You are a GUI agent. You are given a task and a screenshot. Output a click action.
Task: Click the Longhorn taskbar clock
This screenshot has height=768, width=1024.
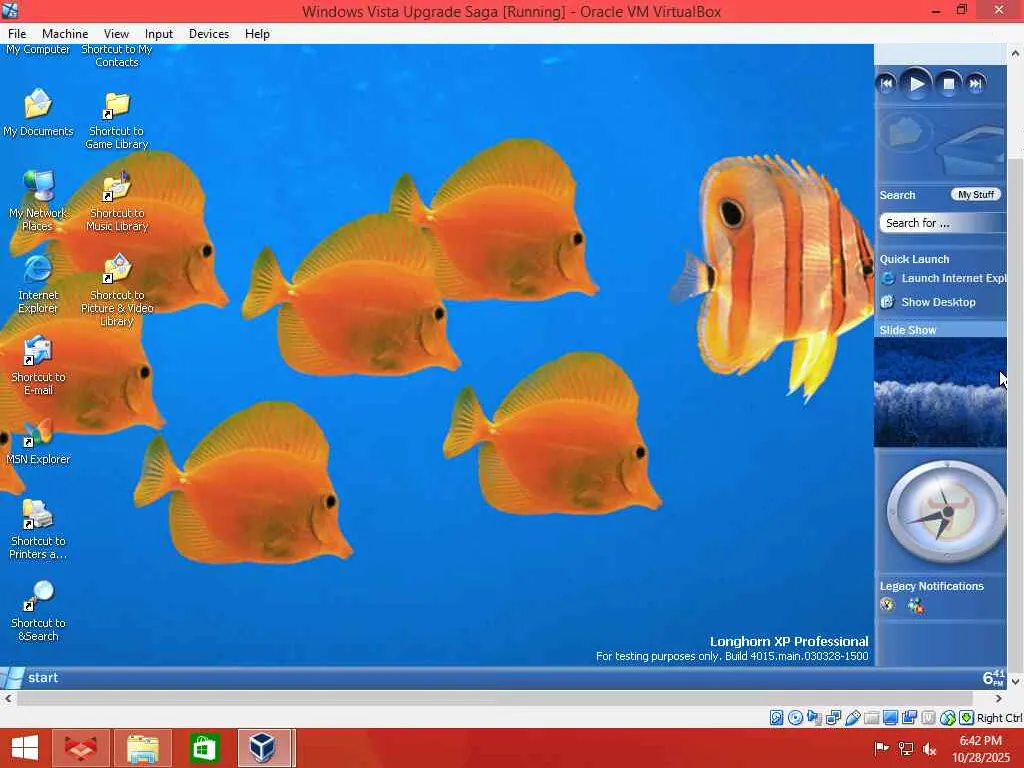993,678
